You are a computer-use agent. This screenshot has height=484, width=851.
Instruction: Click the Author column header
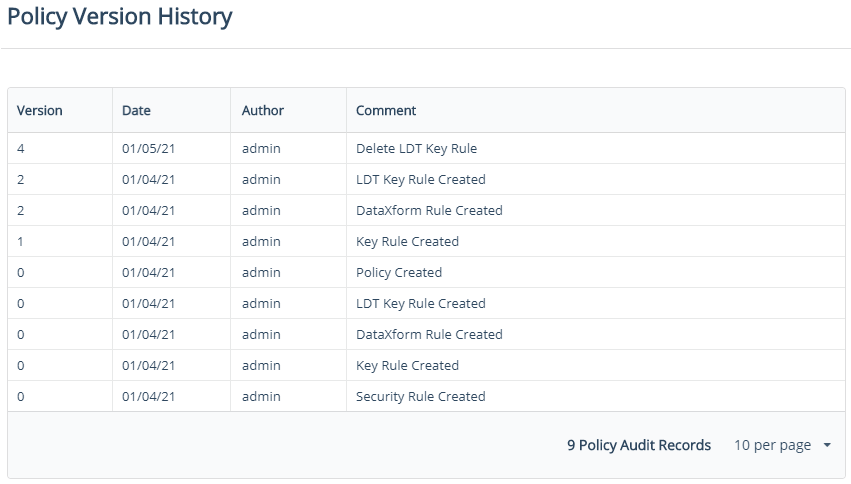coord(263,111)
